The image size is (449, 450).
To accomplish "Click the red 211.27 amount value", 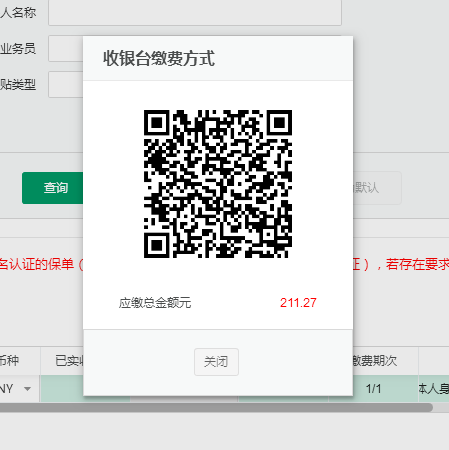I will tap(298, 303).
